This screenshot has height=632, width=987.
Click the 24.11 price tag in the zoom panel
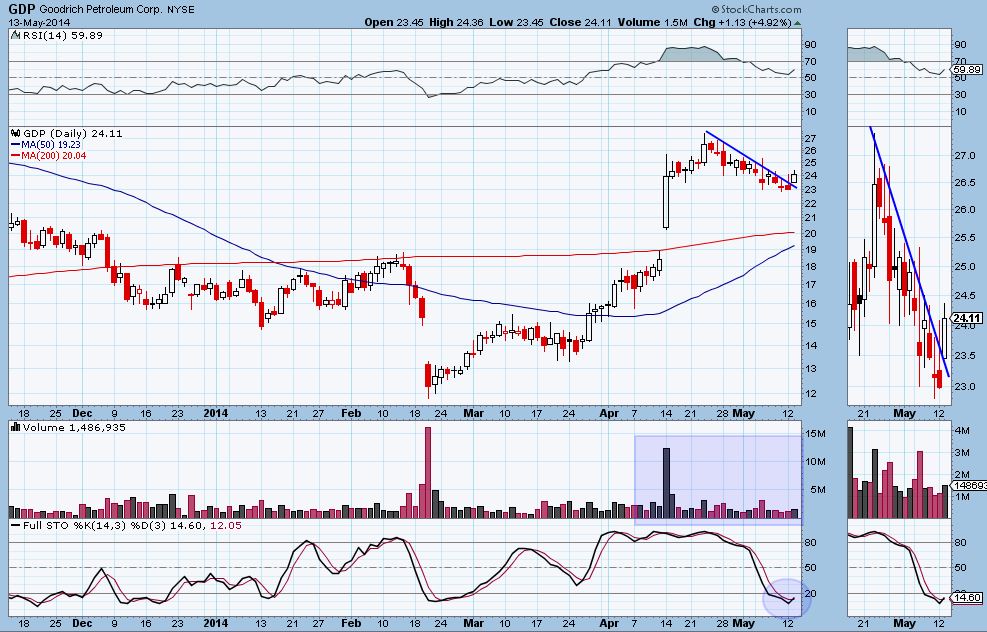pos(967,319)
